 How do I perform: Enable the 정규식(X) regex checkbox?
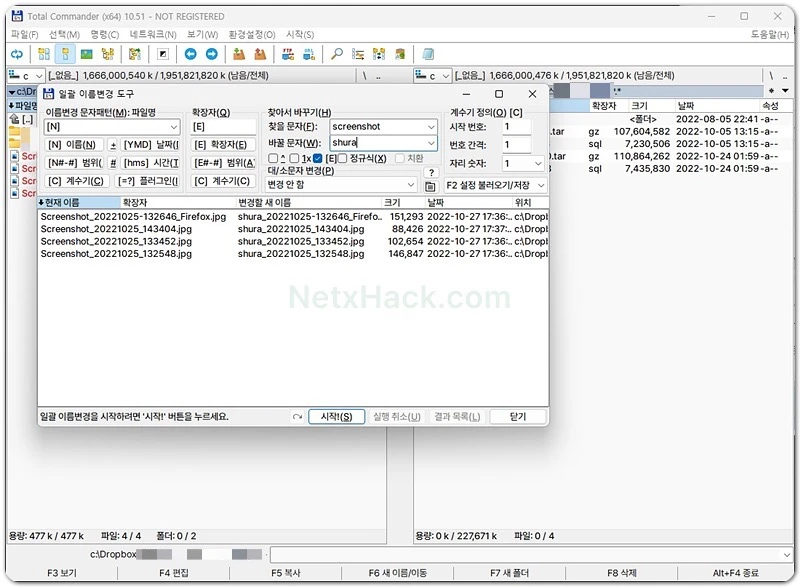[x=343, y=159]
